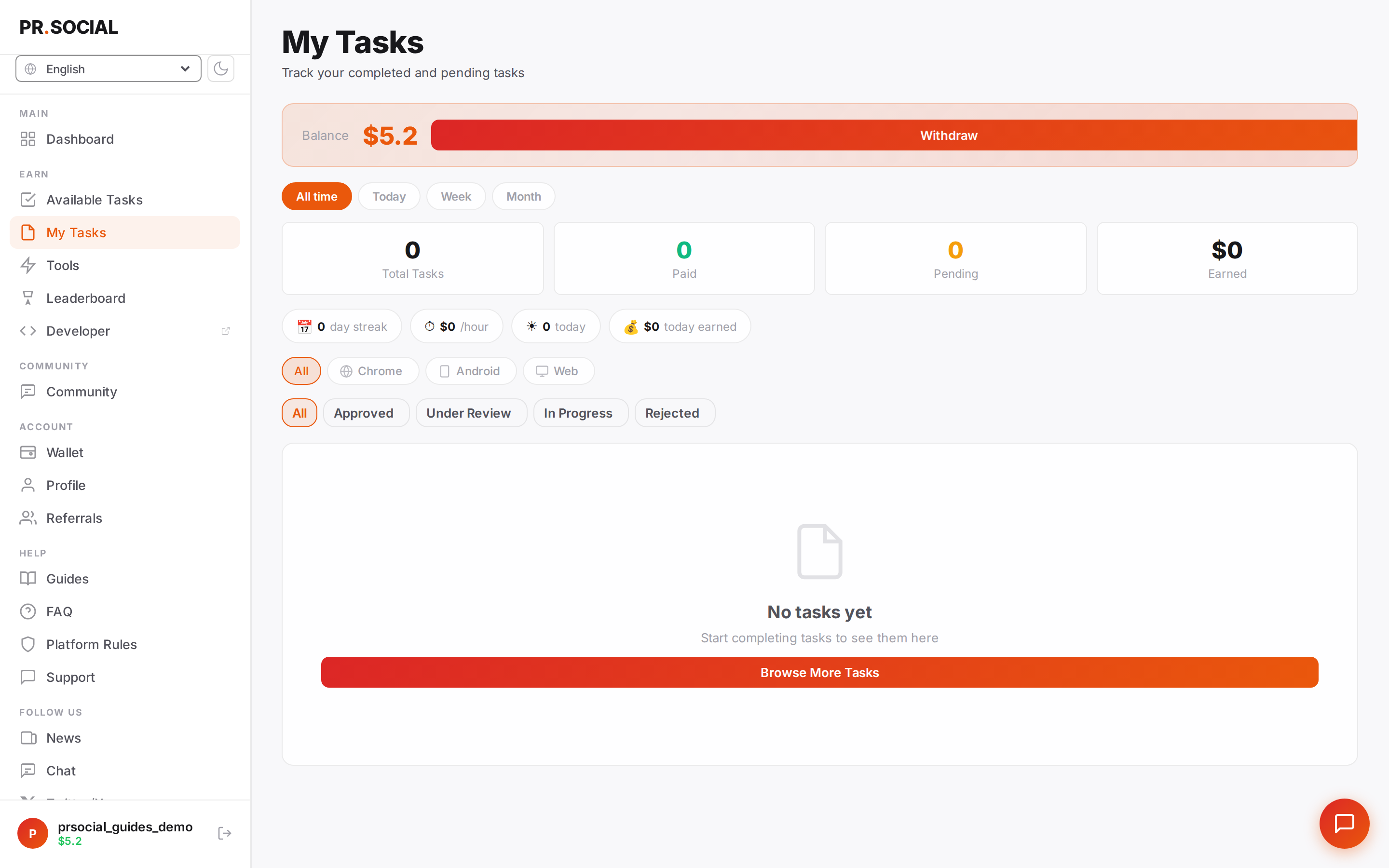
Task: Select the Week period filter
Action: pyautogui.click(x=456, y=196)
